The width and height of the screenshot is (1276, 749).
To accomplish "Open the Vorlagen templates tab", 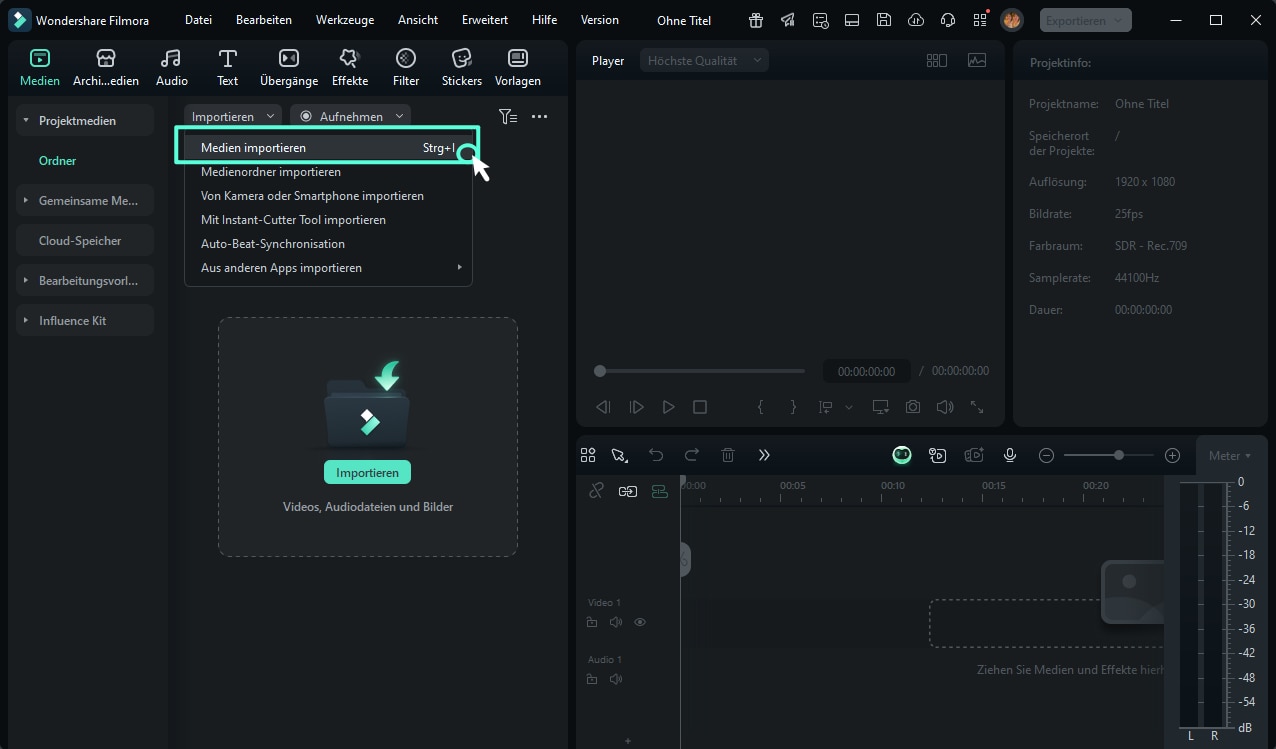I will 518,68.
